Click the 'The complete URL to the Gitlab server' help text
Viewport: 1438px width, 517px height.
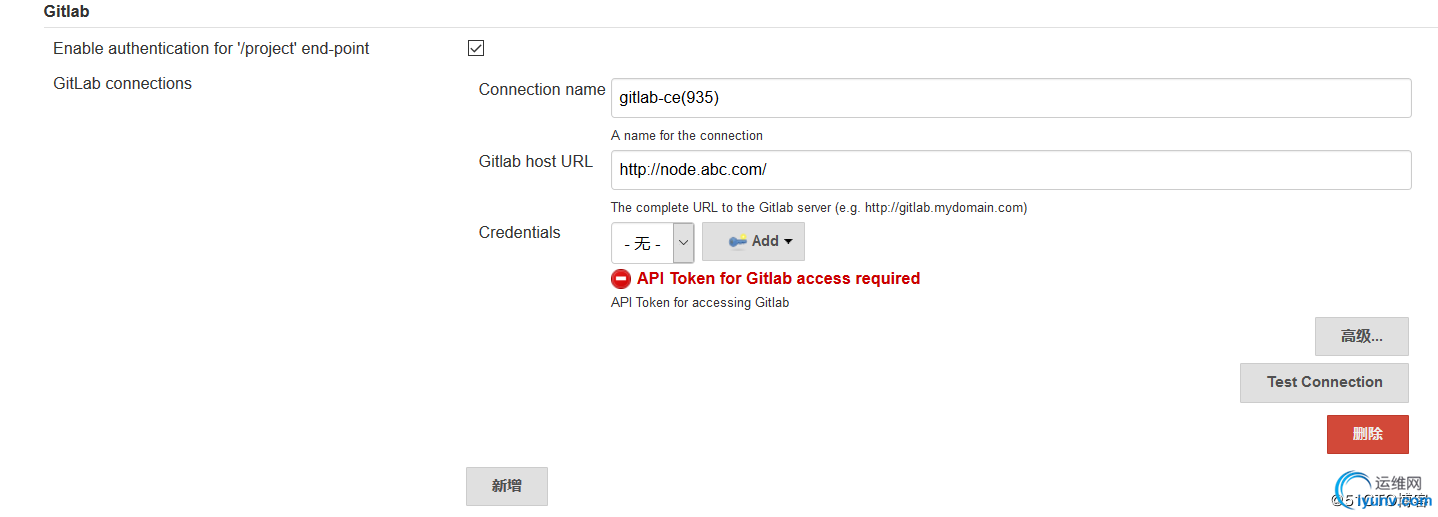coord(819,208)
